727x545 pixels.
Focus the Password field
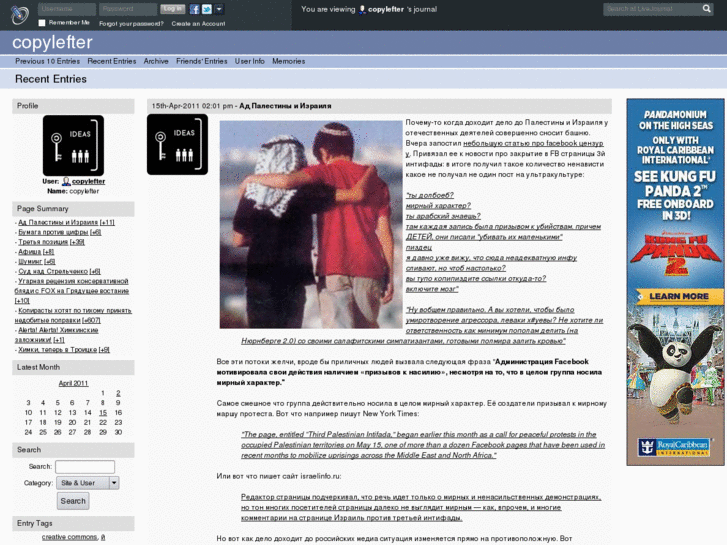coord(128,9)
